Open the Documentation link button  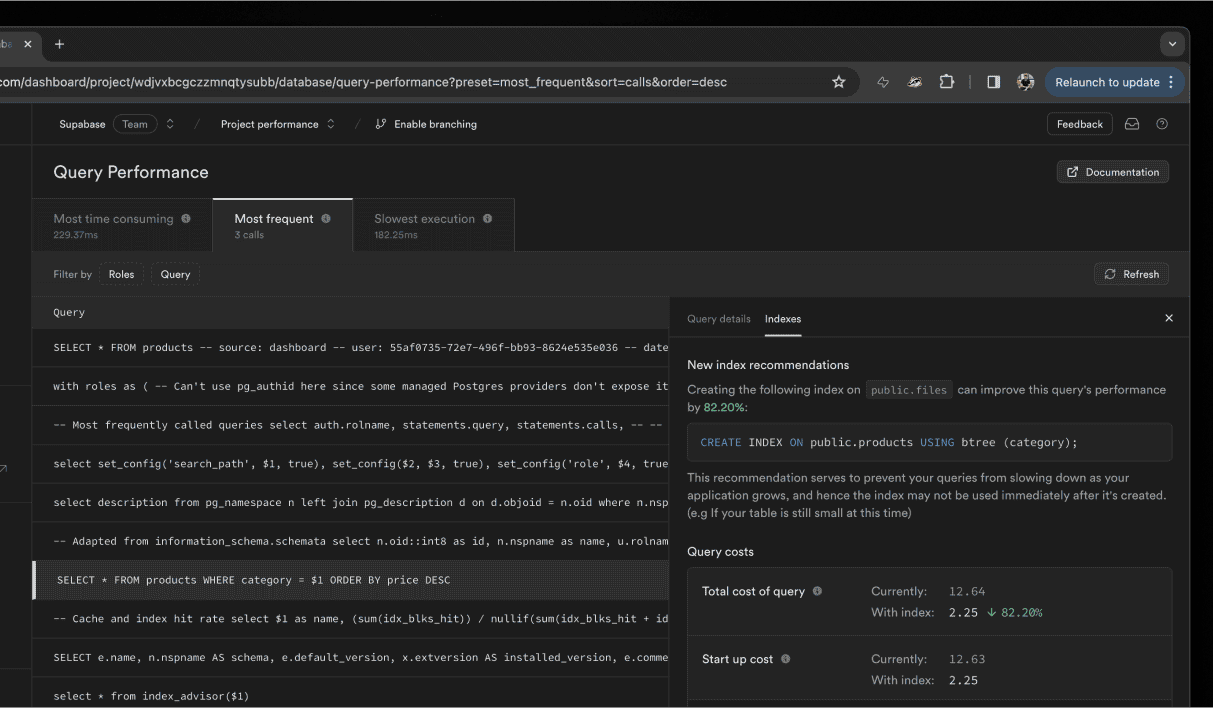point(1113,172)
